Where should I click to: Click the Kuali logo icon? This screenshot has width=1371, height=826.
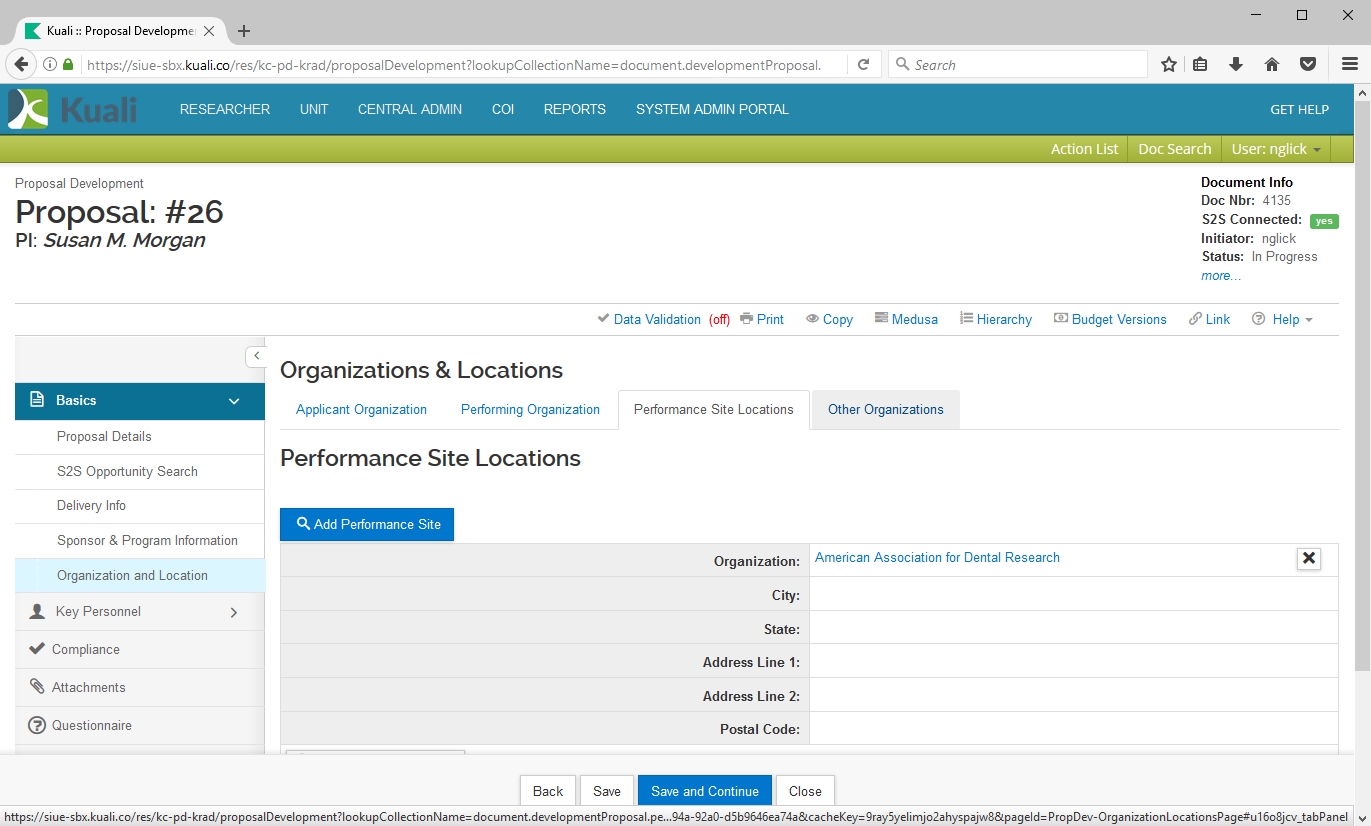pos(28,109)
